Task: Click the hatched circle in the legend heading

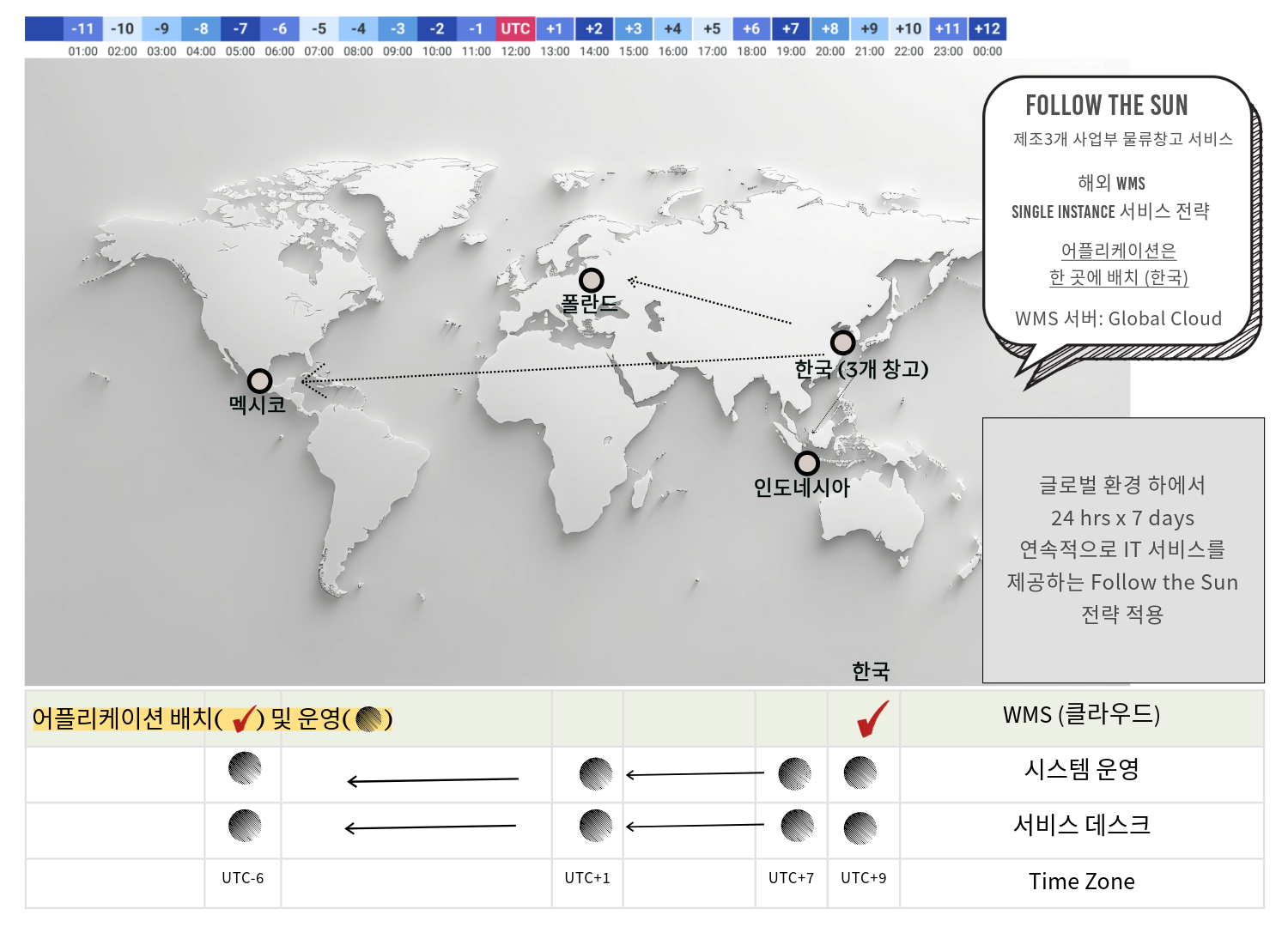Action: [x=368, y=718]
